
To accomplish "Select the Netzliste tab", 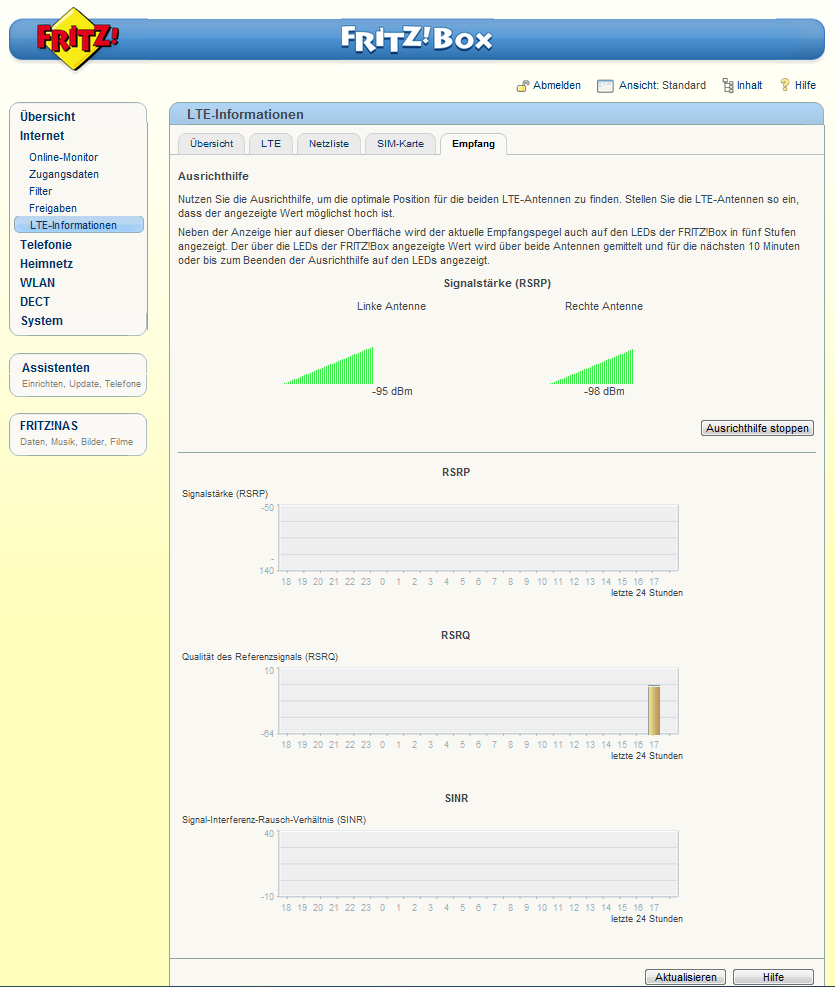I will click(x=328, y=144).
